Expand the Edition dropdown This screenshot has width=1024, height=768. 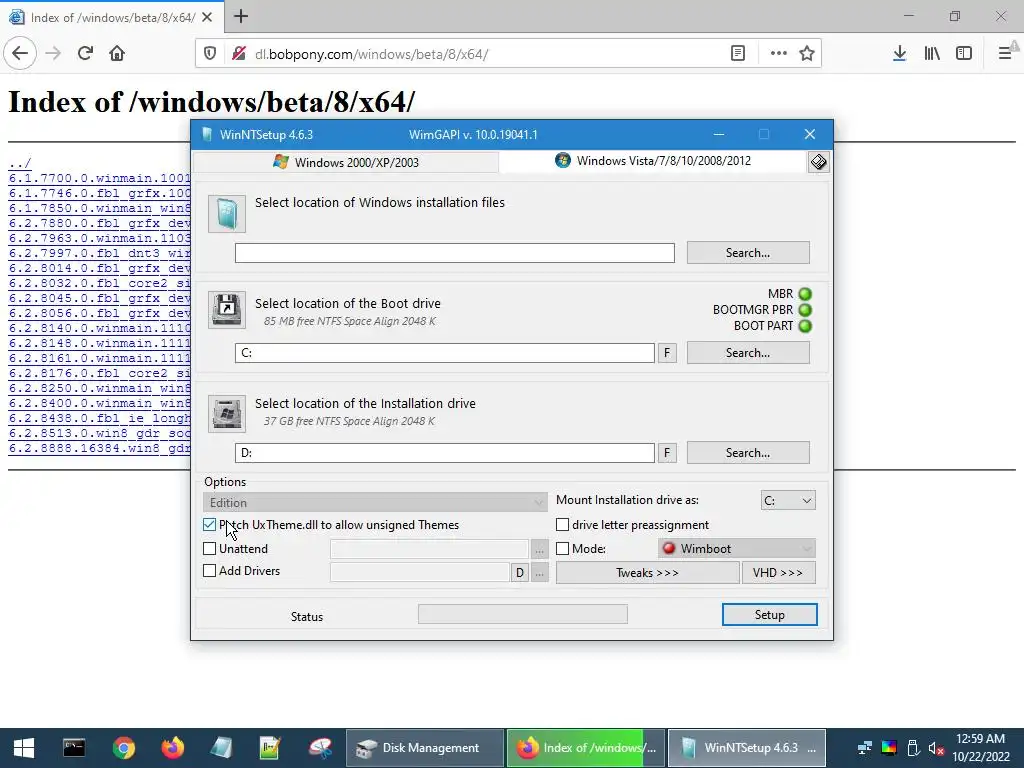click(x=375, y=502)
